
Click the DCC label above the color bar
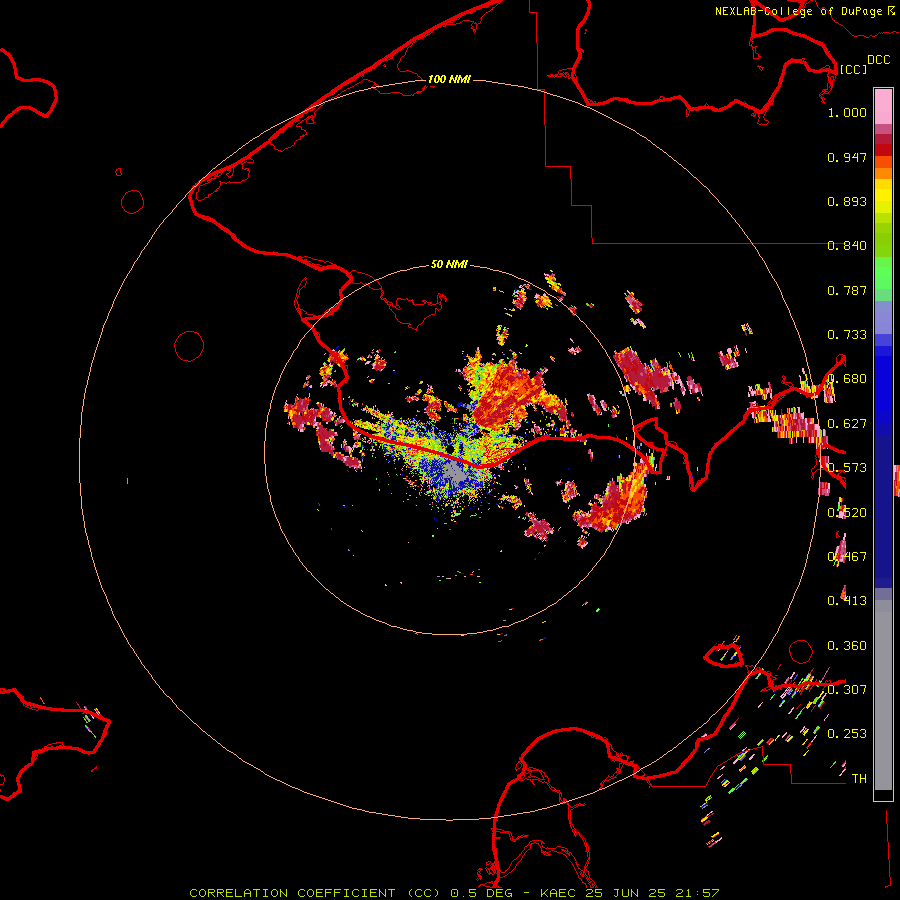(878, 60)
